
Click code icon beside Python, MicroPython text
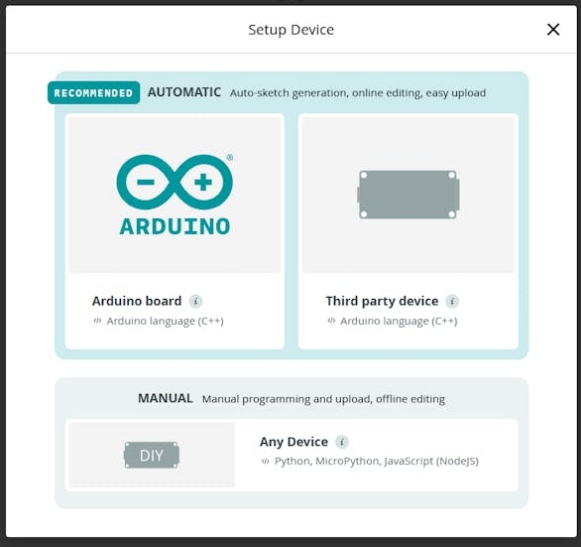pos(265,461)
